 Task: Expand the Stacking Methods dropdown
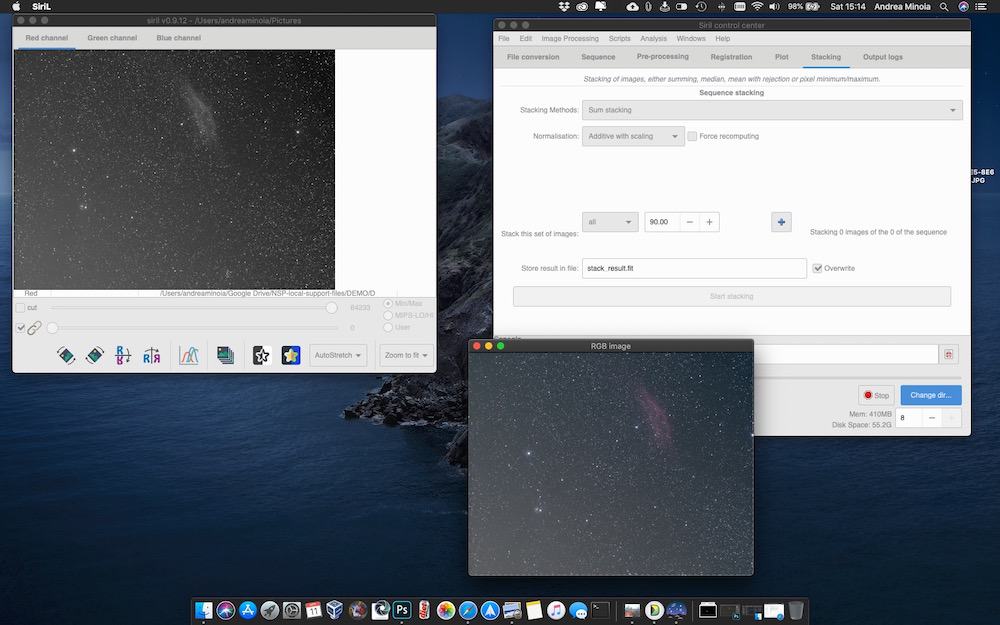click(772, 110)
